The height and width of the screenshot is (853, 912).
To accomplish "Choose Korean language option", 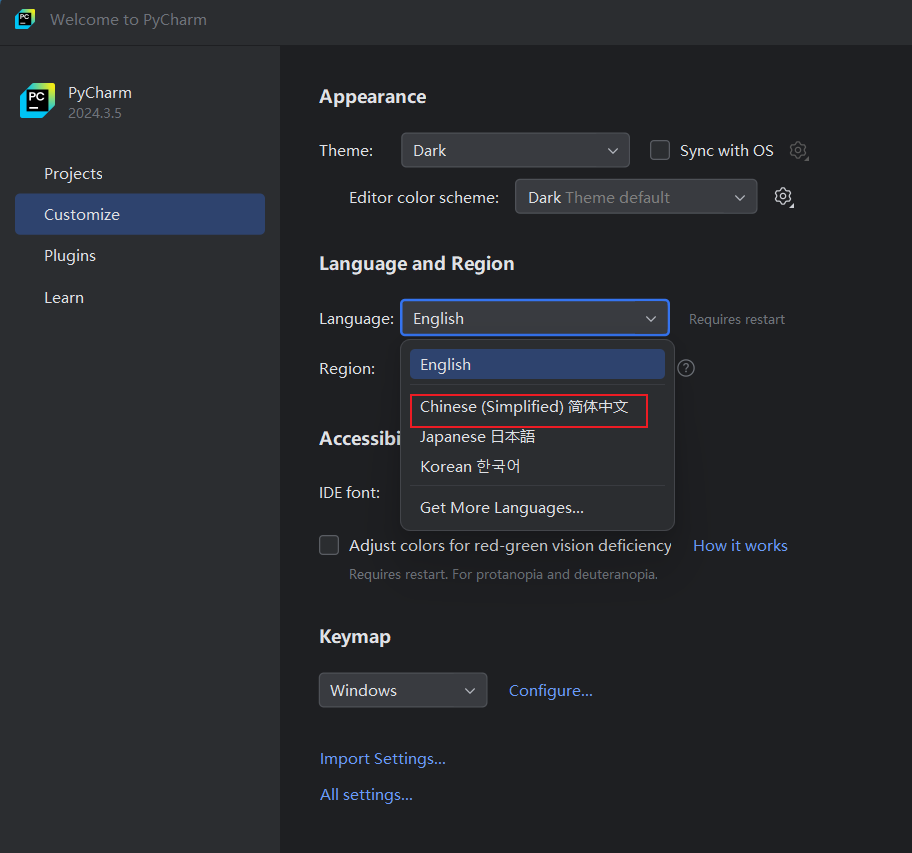I will (x=537, y=466).
